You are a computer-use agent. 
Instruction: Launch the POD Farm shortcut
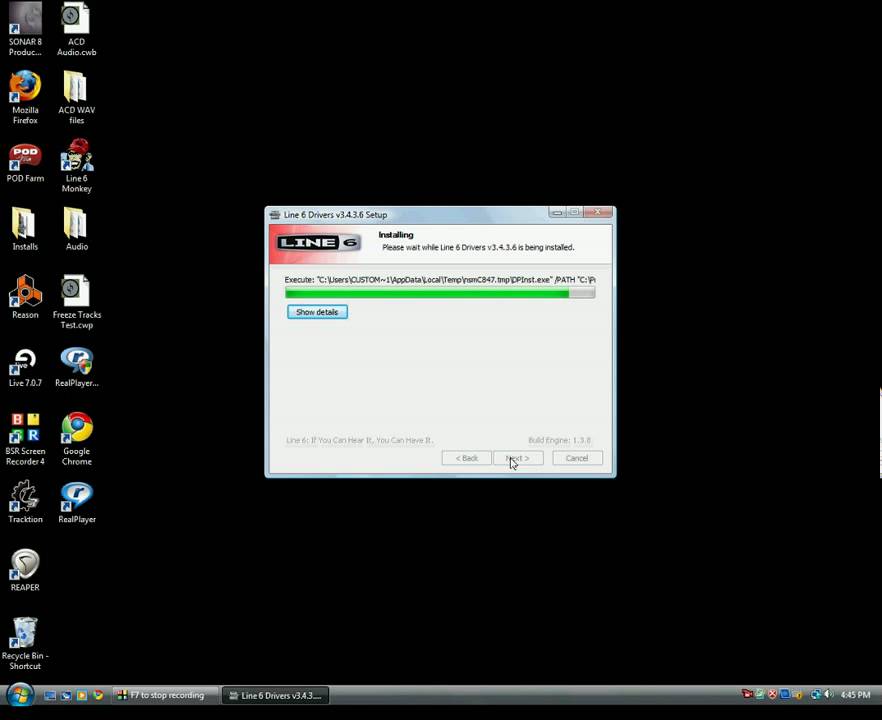click(x=25, y=163)
